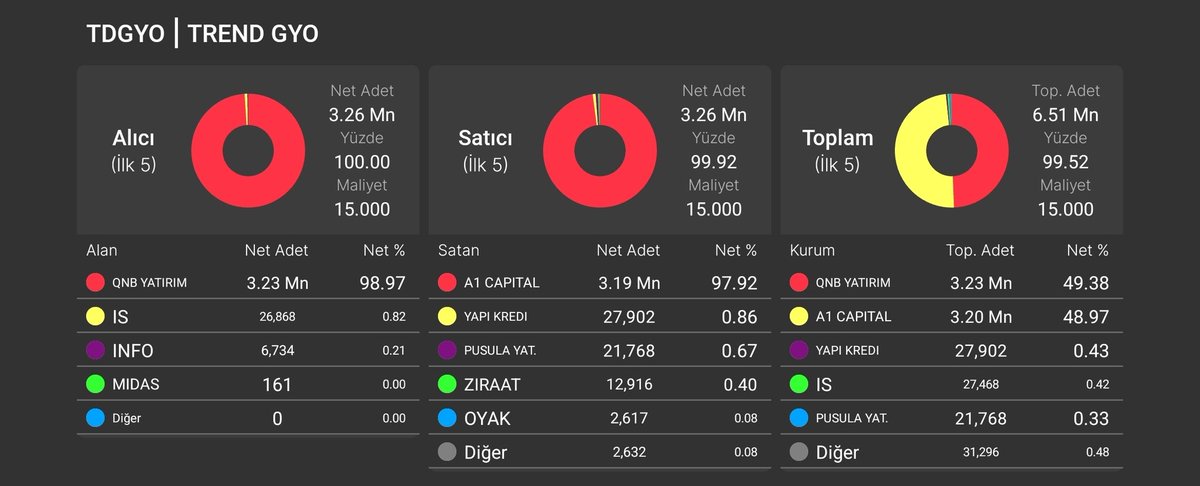This screenshot has height=486, width=1200.
Task: Click the Alıcı donut chart
Action: 247,151
